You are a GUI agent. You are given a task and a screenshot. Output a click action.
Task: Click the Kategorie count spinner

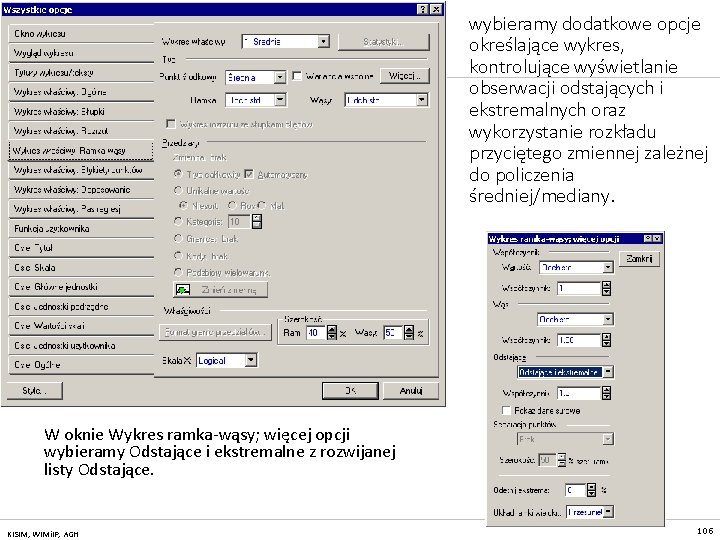click(x=257, y=221)
